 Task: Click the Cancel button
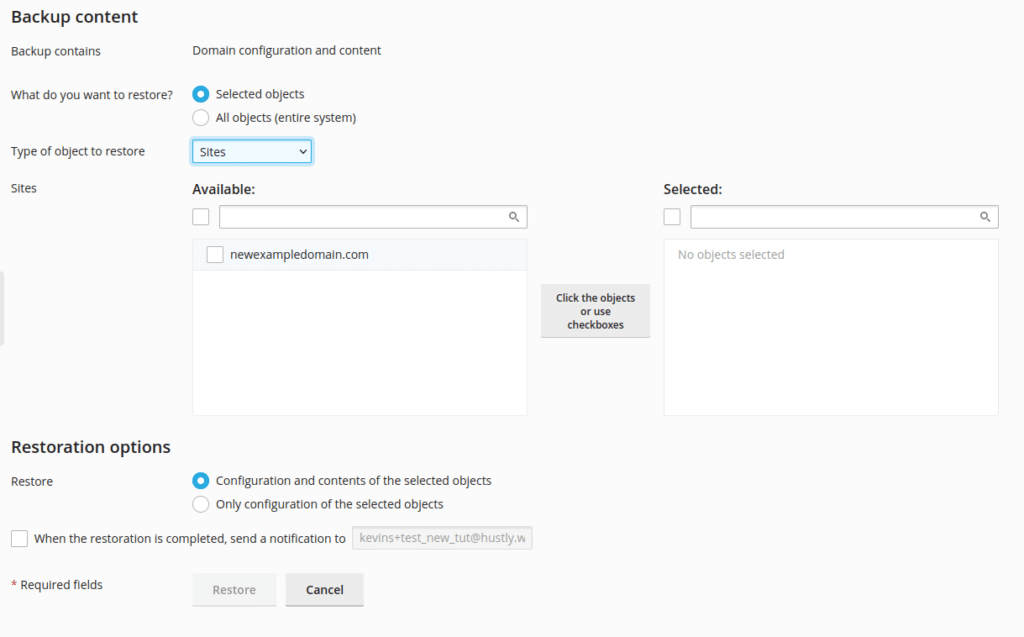324,589
